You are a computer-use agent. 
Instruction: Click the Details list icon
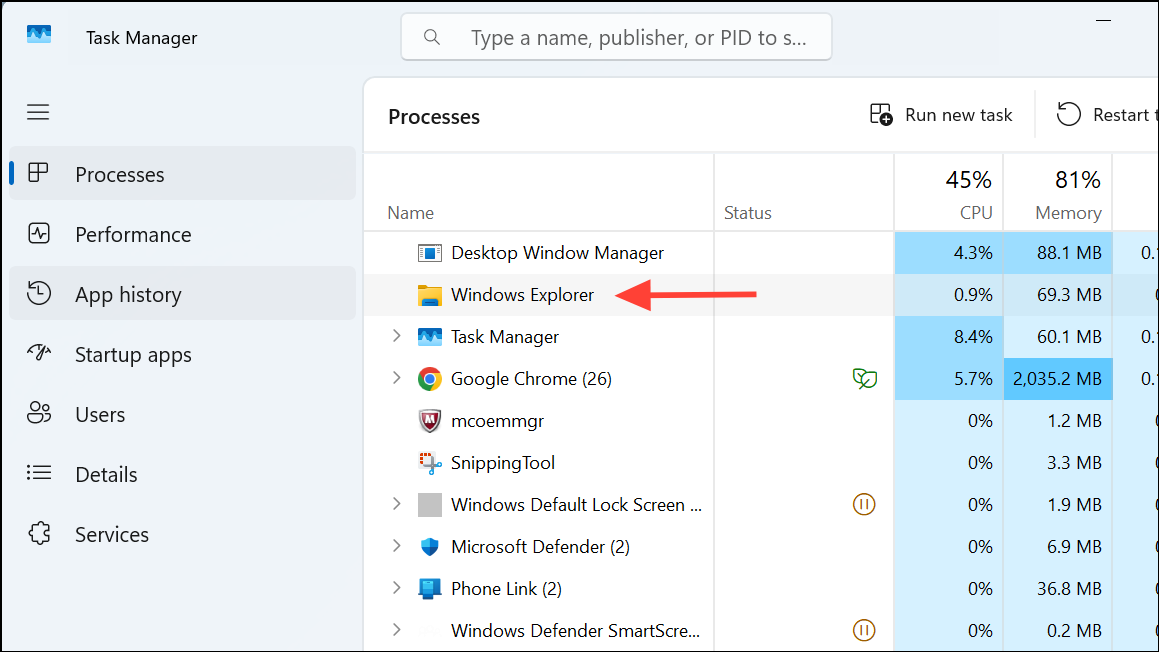pyautogui.click(x=38, y=473)
